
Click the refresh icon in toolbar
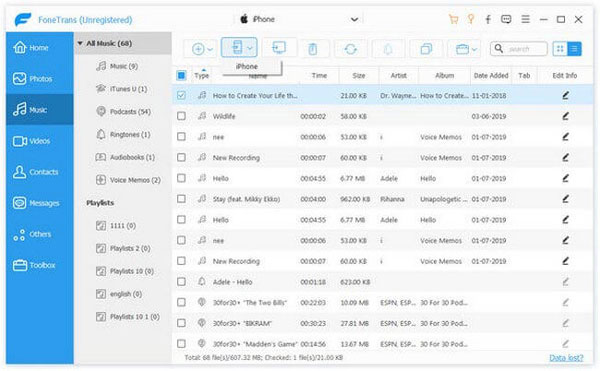(351, 49)
